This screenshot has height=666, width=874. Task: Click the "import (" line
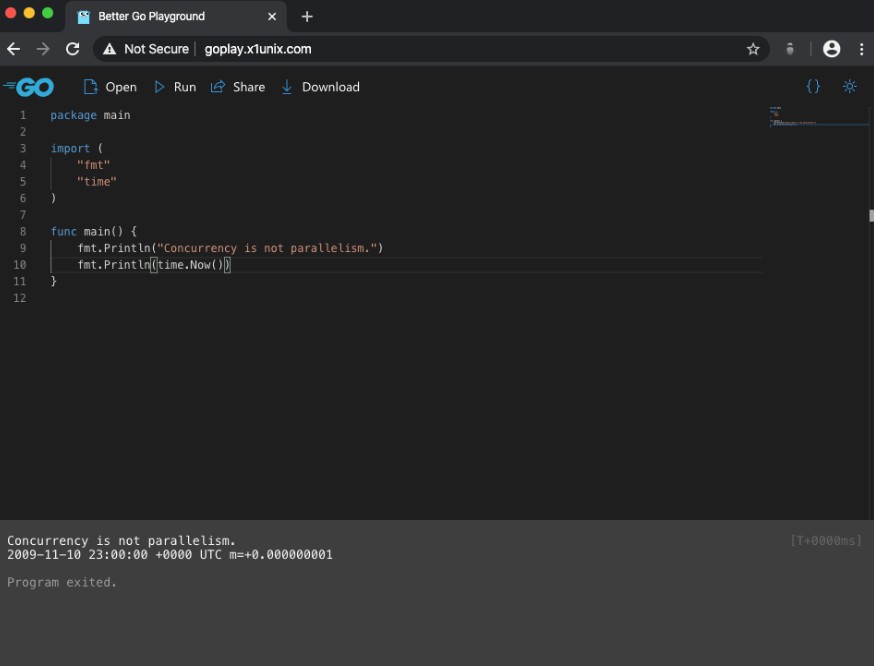click(x=77, y=148)
